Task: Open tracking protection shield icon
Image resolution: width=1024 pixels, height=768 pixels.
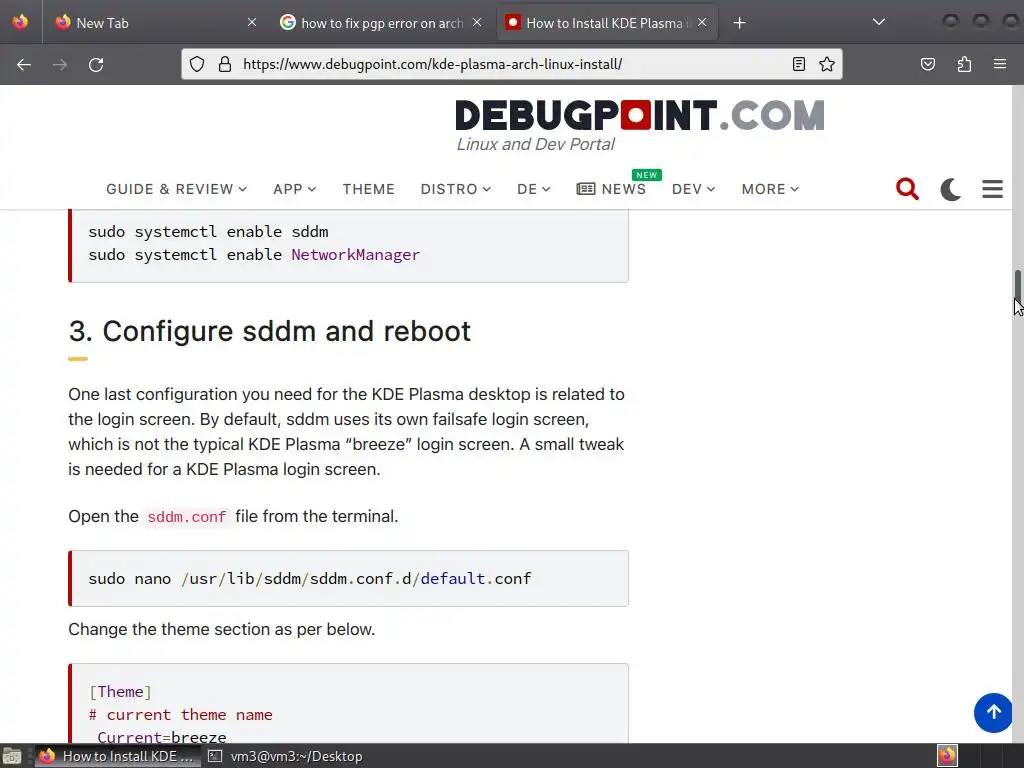Action: [197, 64]
